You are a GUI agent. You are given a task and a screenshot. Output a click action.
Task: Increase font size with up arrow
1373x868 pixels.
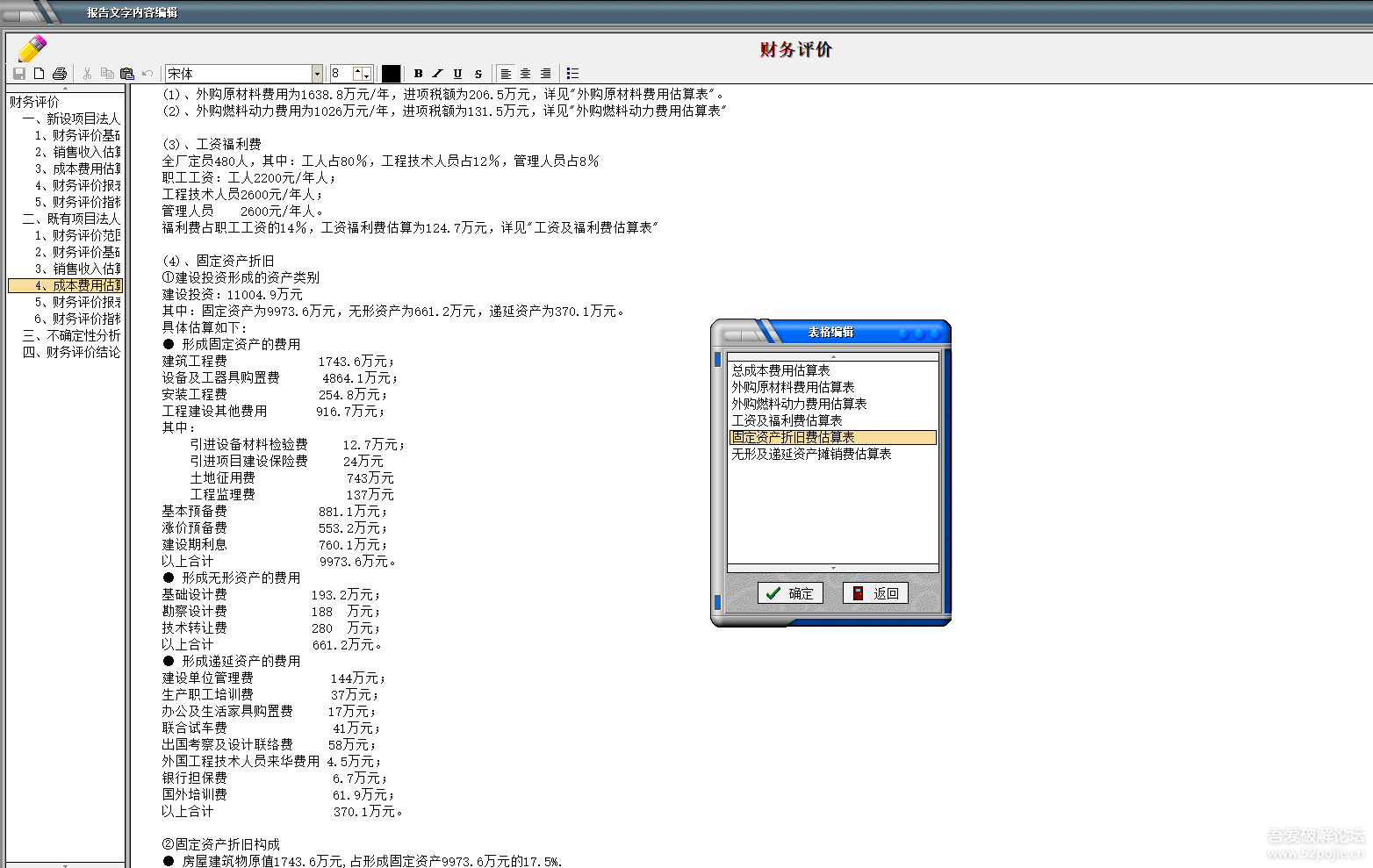tap(358, 70)
